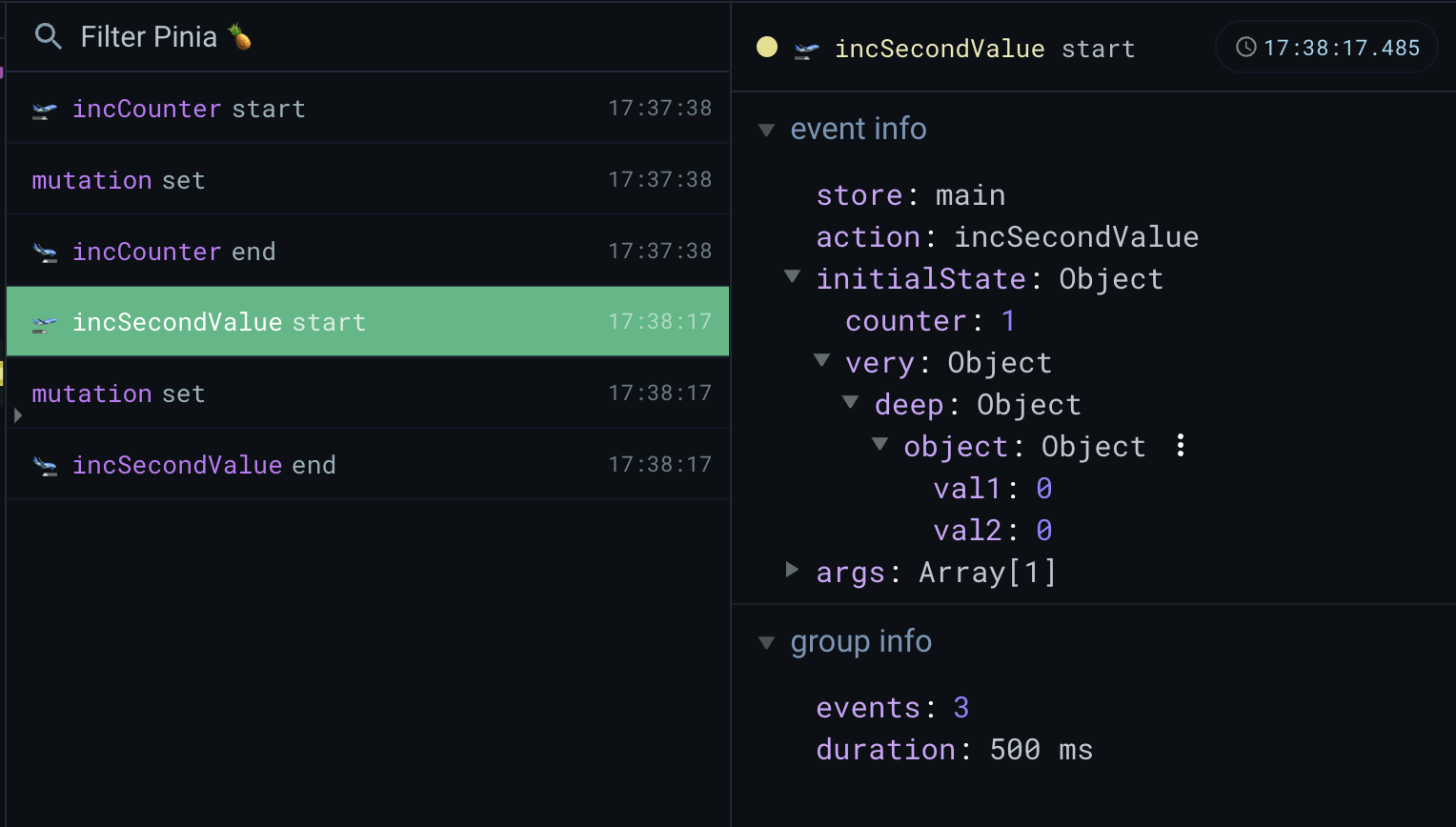Click the landing icon beside incSecondValue end
The height and width of the screenshot is (827, 1456).
click(x=45, y=466)
